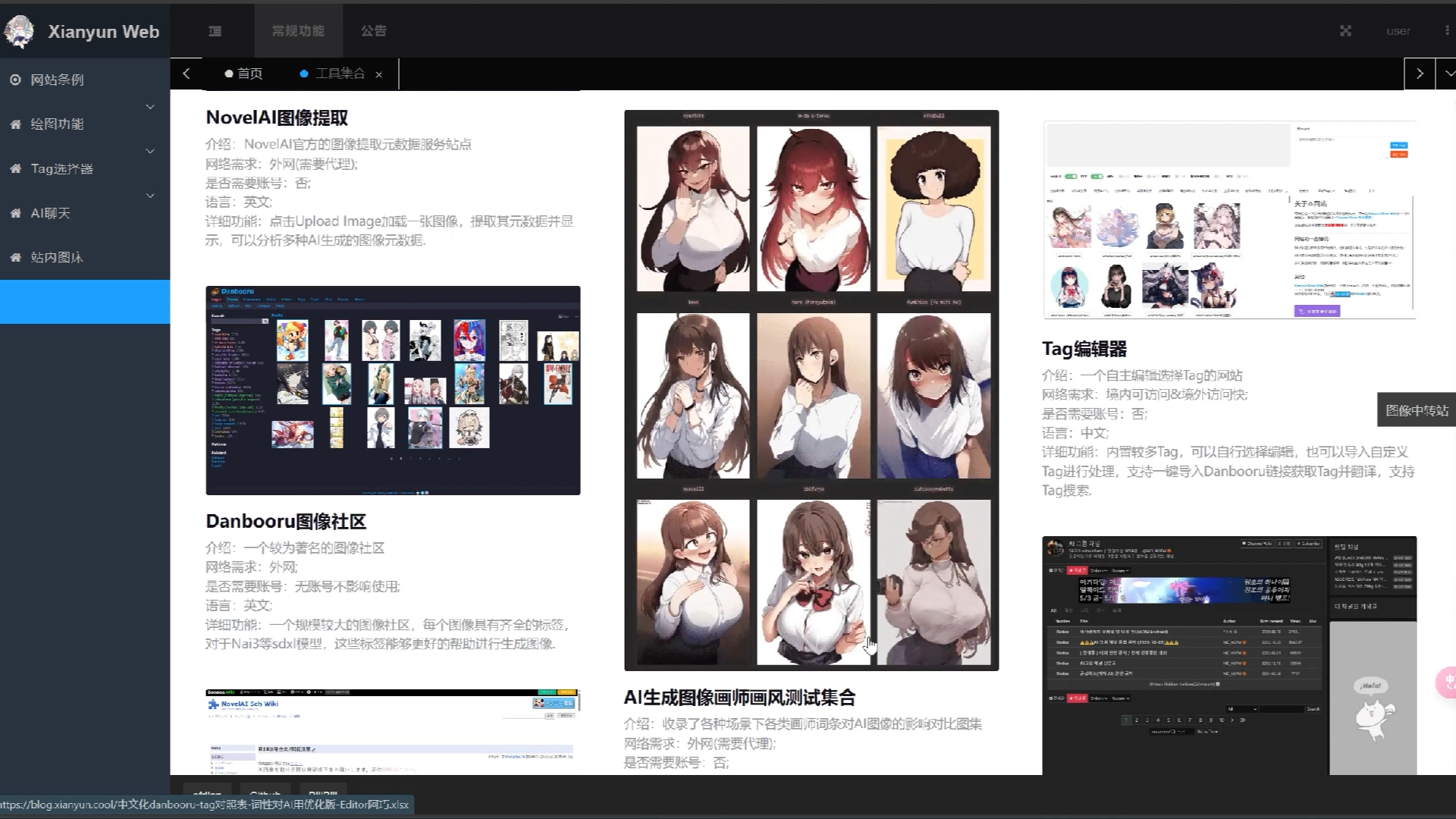Click the Tag编辑器 heading
This screenshot has height=819, width=1456.
click(1084, 349)
